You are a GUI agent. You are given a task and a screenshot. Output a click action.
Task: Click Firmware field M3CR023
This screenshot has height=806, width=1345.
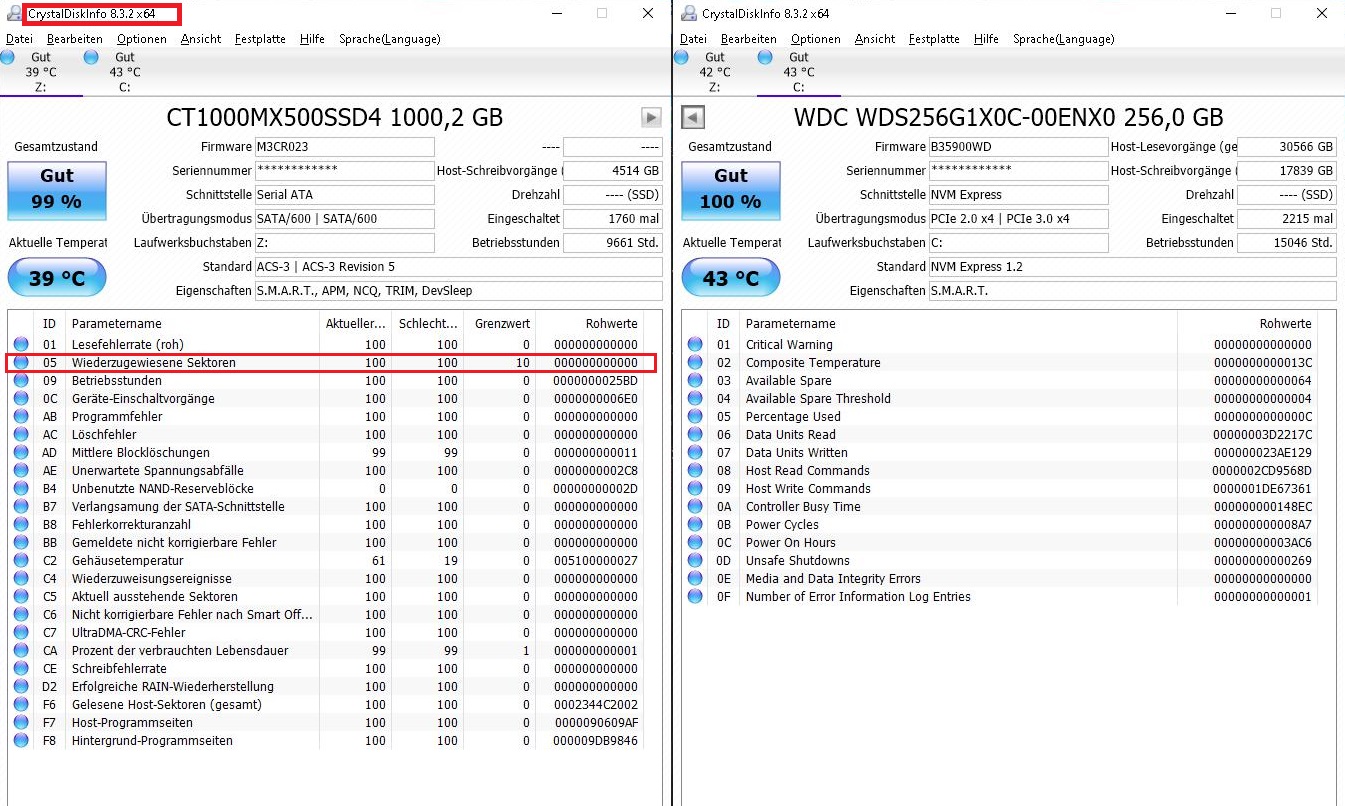point(345,147)
